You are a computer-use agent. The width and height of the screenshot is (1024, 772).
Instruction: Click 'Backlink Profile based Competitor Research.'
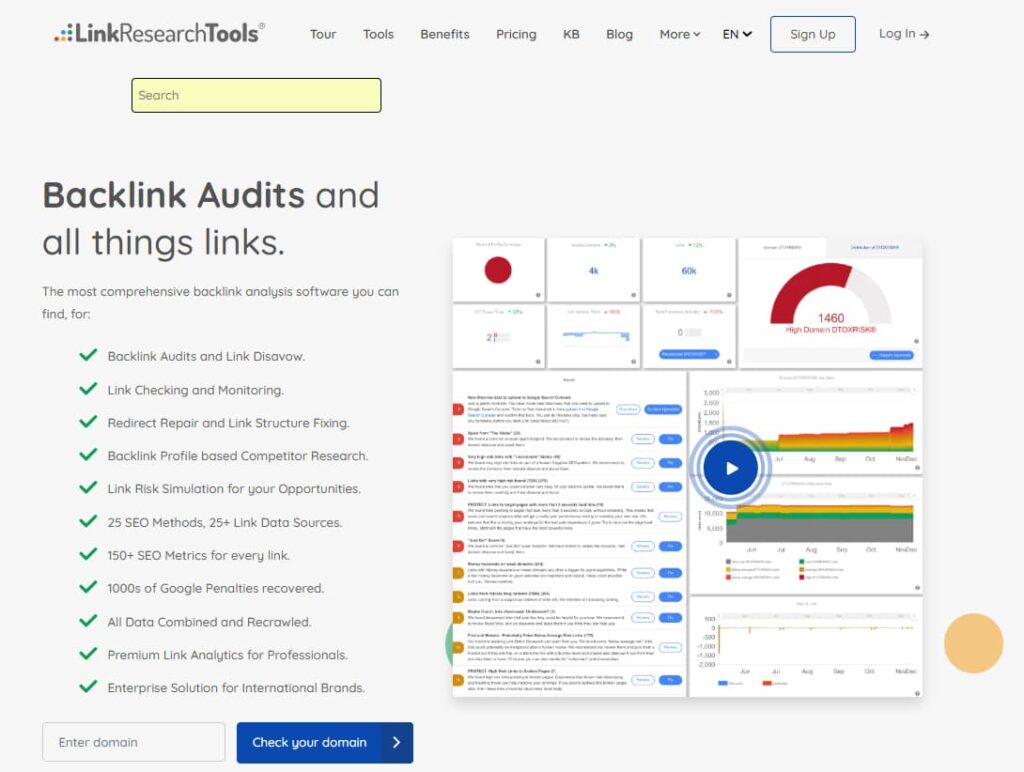tap(238, 456)
